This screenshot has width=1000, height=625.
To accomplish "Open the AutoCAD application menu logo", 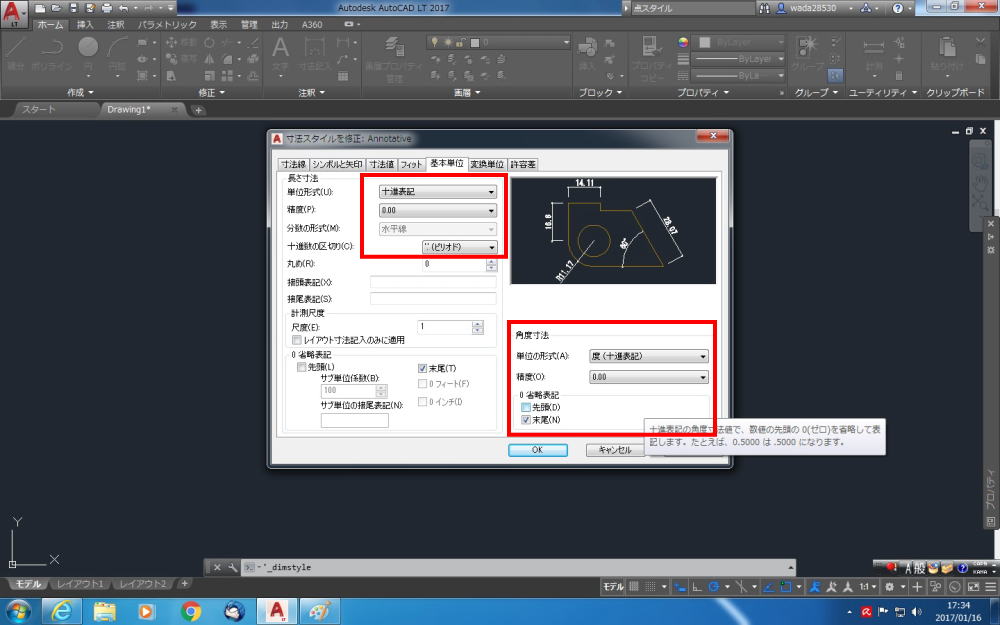I will (x=13, y=13).
